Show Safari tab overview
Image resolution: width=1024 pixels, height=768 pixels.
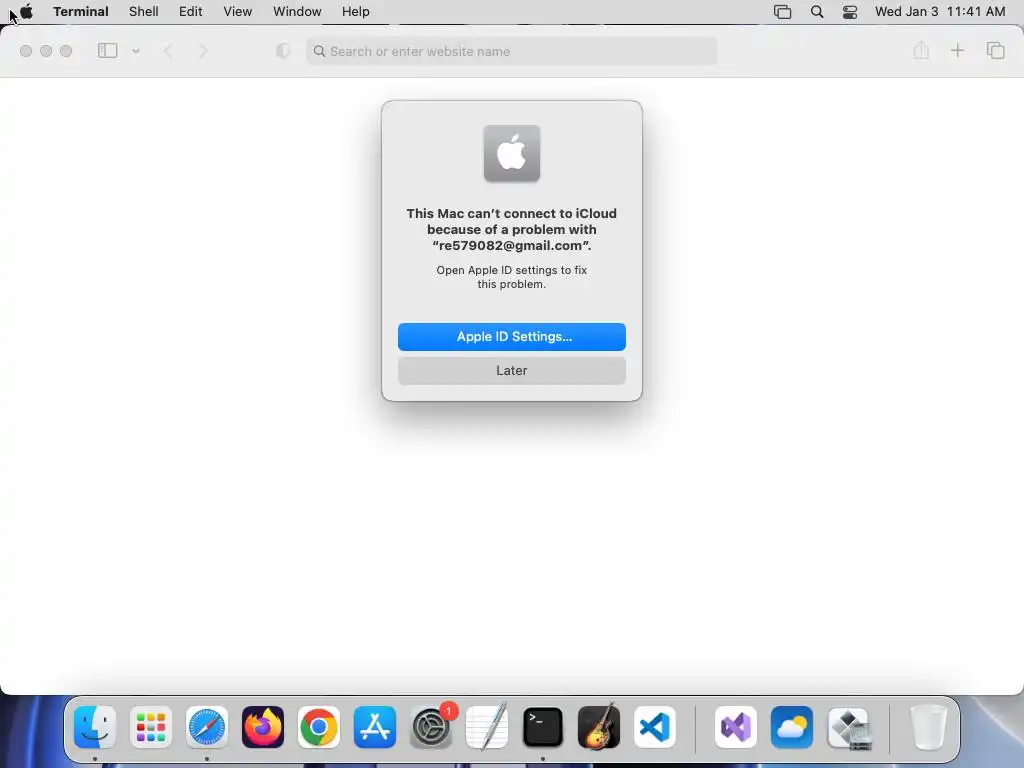coord(995,50)
